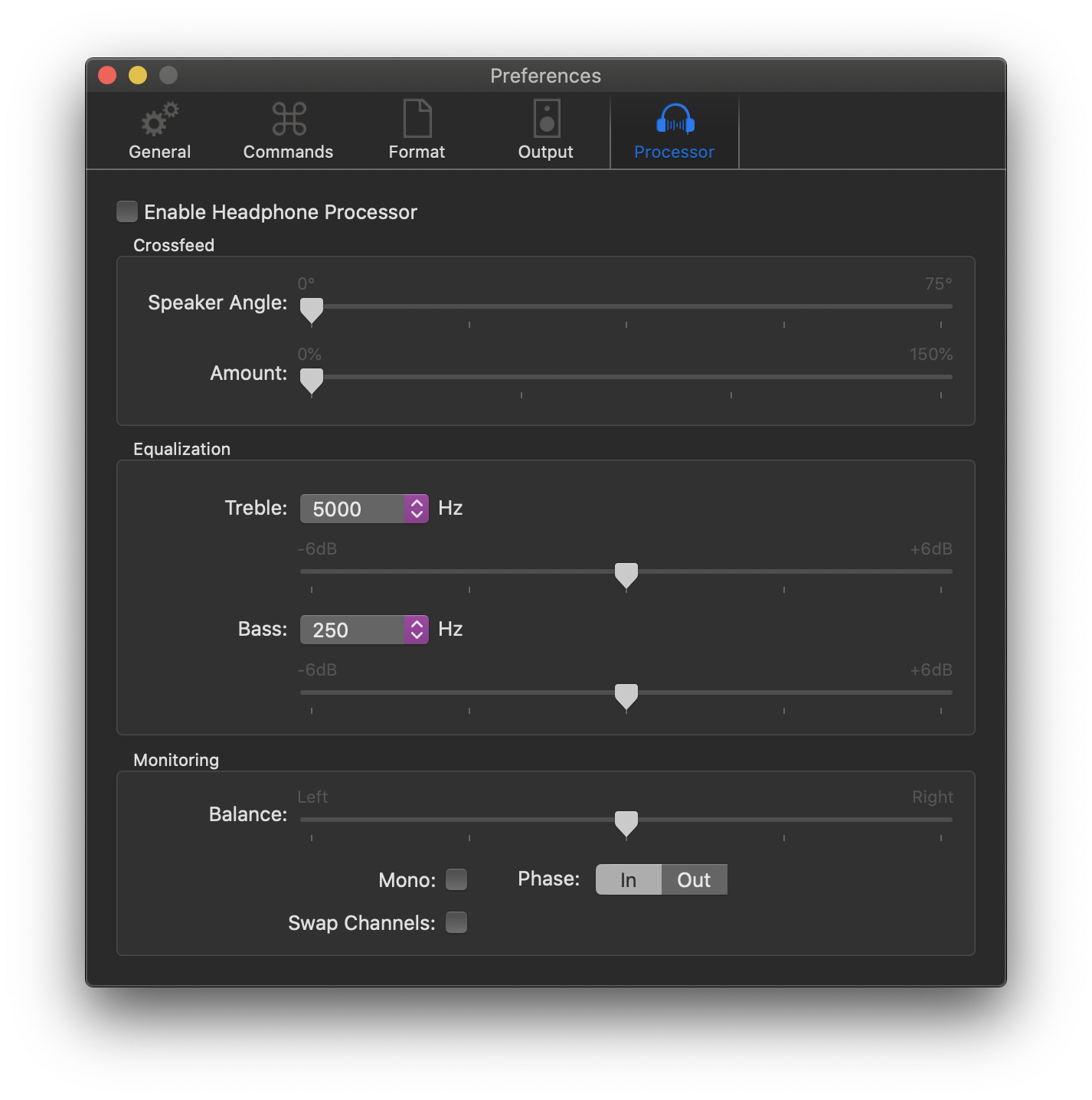Screen dimensions: 1092x1100
Task: Click the Crossfeed Amount slider handle
Action: click(x=312, y=380)
